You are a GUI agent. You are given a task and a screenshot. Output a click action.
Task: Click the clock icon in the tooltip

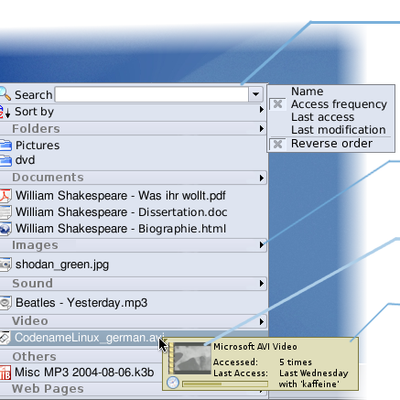coord(173,382)
